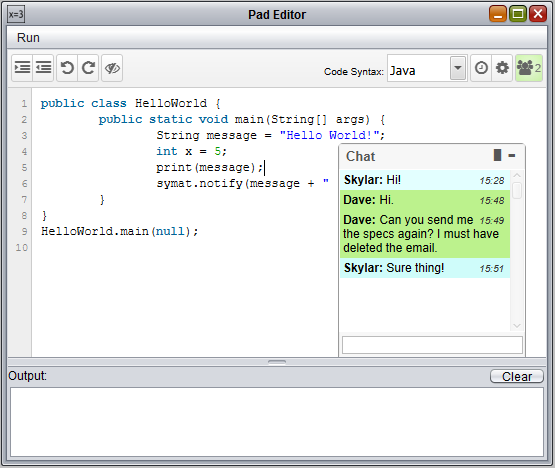
Task: Redo the last undone edit
Action: [88, 68]
